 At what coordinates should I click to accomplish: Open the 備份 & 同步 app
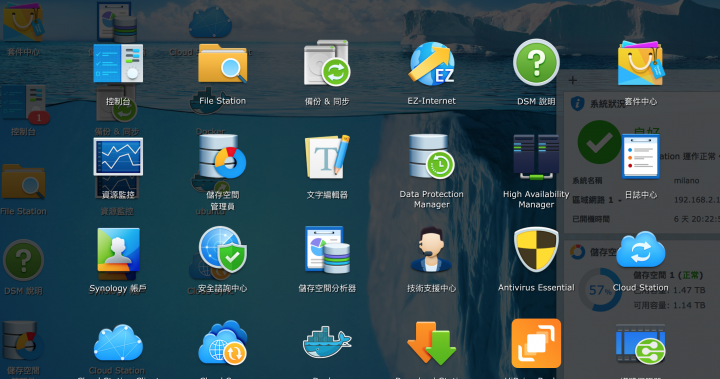327,64
